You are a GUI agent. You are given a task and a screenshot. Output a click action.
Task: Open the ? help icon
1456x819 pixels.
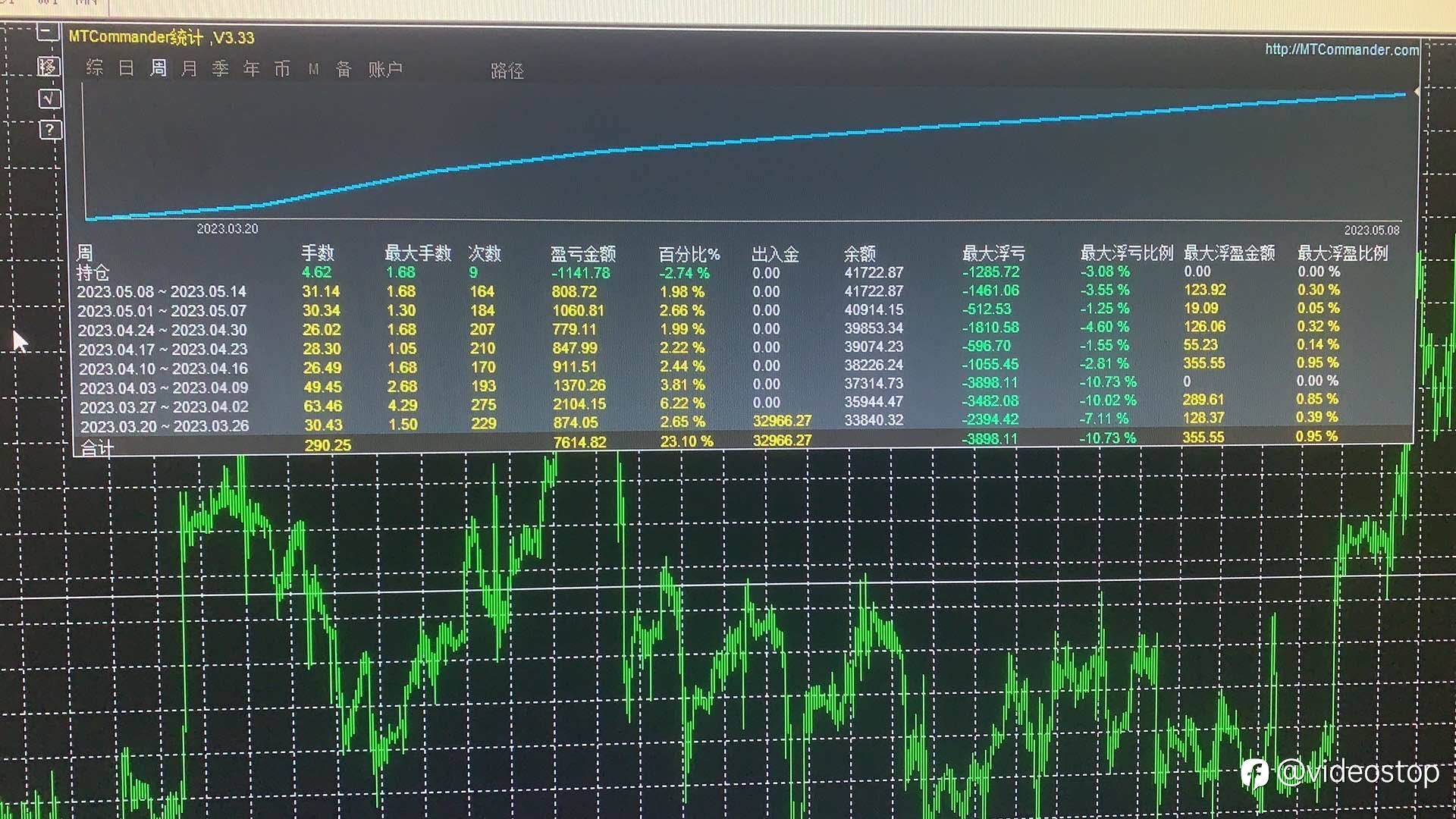pos(49,130)
